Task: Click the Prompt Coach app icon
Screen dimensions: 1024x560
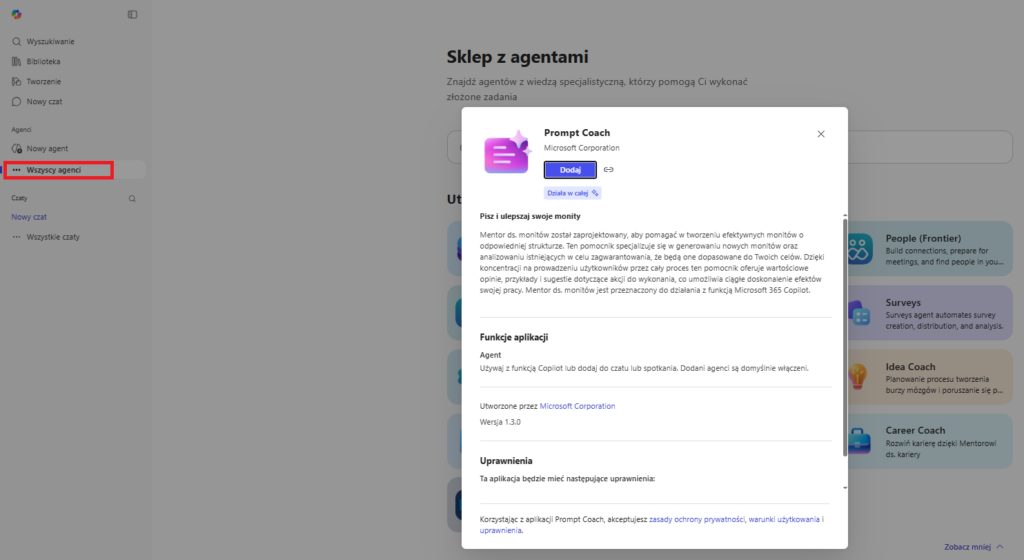Action: tap(507, 153)
